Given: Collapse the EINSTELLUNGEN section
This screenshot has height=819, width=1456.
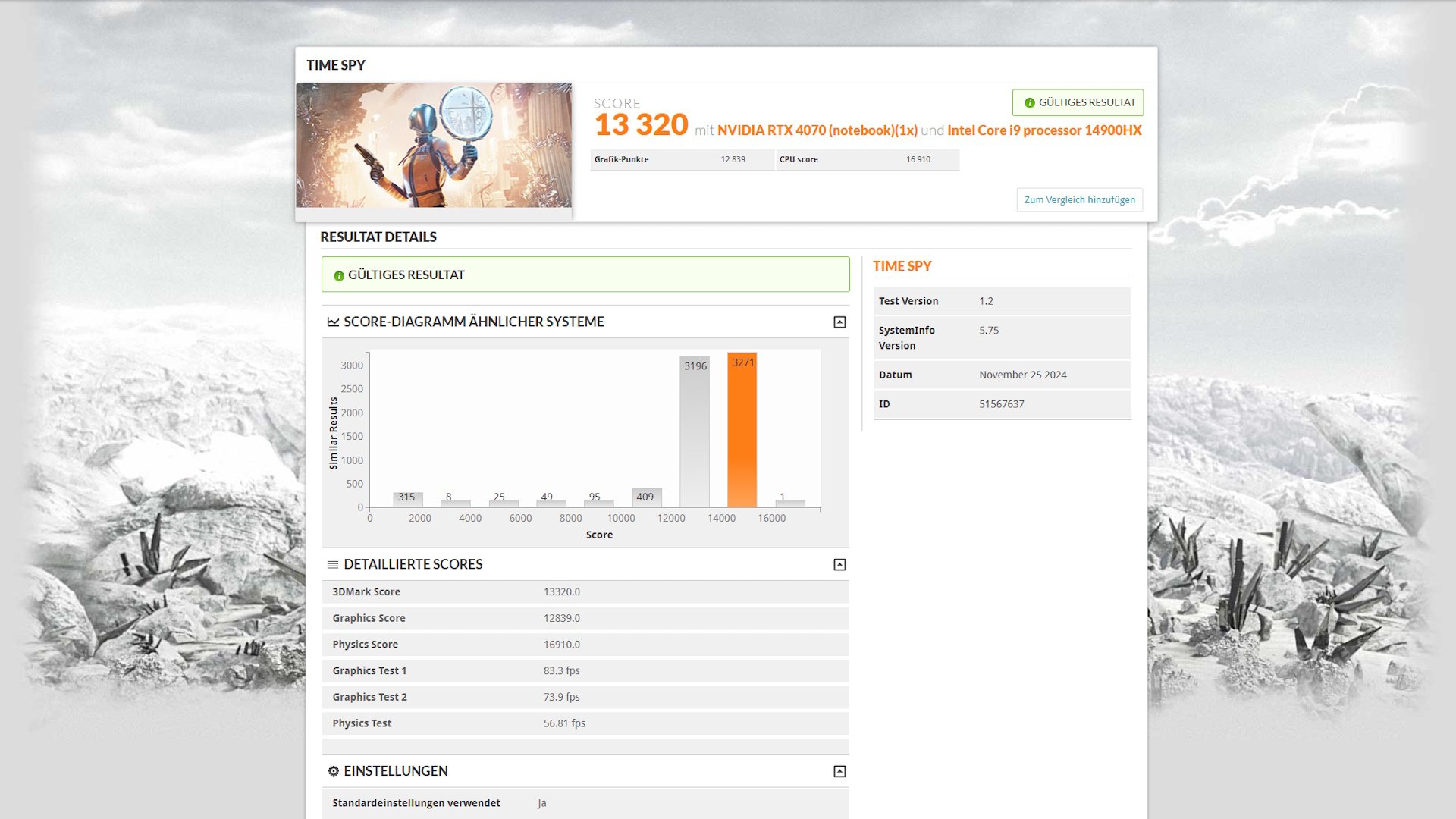Looking at the screenshot, I should 838,770.
